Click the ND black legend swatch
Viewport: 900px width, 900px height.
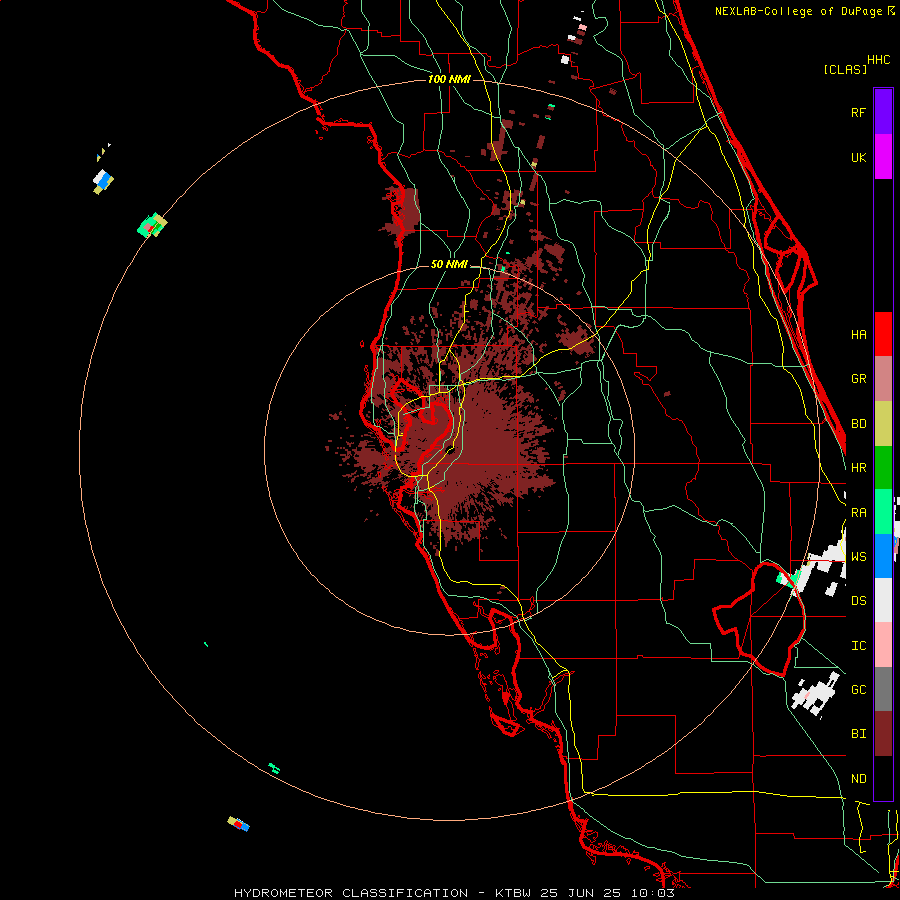883,778
